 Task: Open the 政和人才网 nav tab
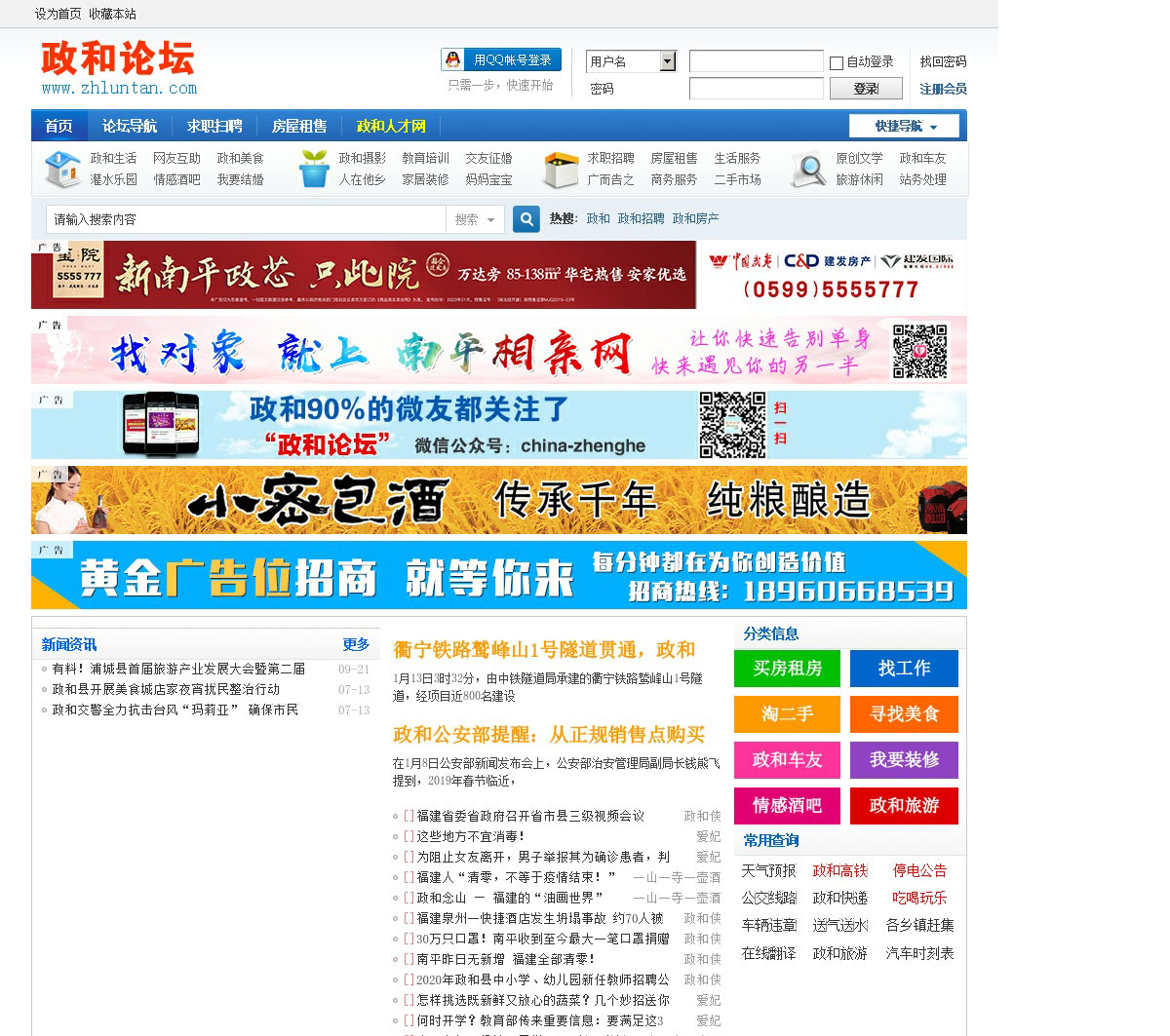(x=391, y=126)
